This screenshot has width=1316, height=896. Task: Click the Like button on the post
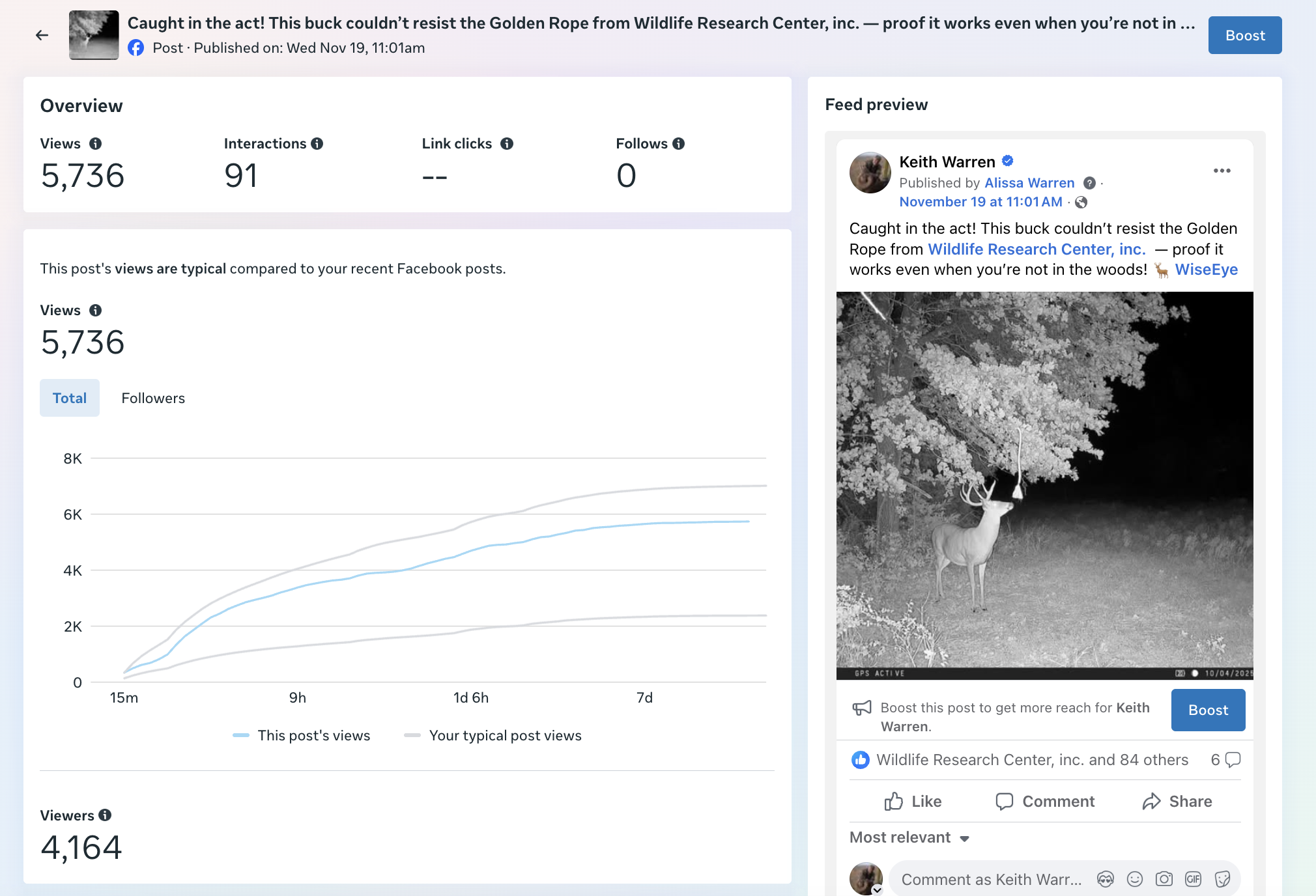click(913, 802)
